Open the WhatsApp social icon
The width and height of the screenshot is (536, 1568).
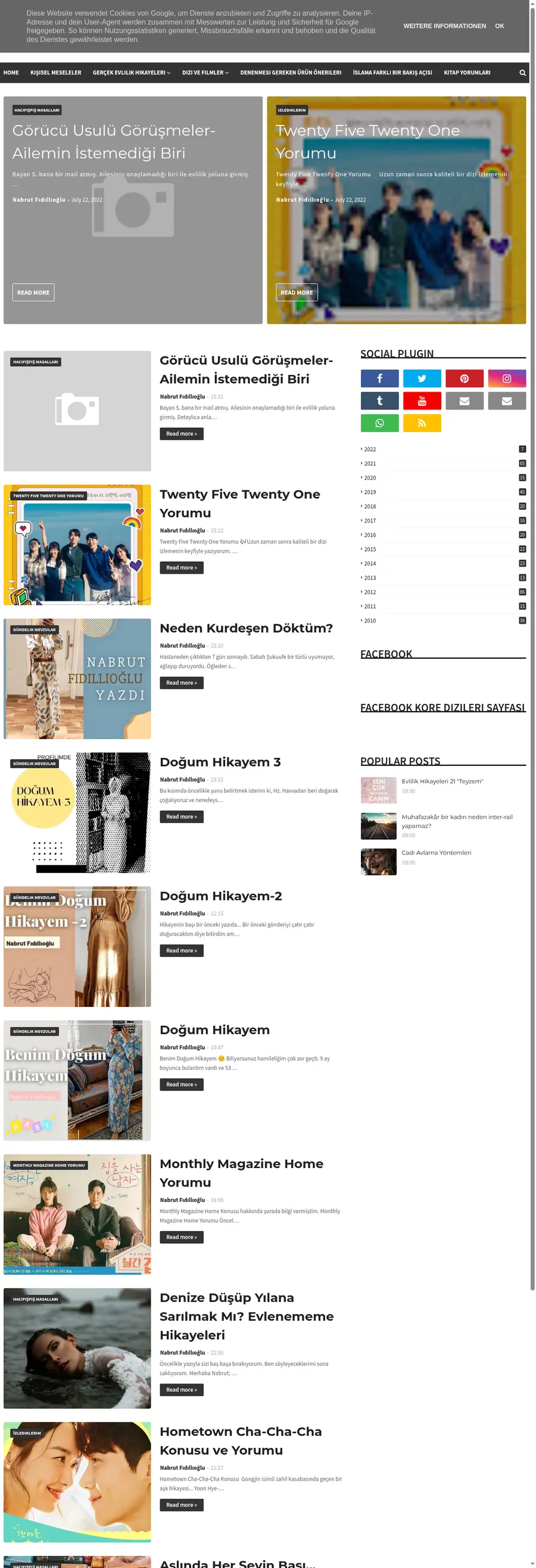pyautogui.click(x=379, y=423)
